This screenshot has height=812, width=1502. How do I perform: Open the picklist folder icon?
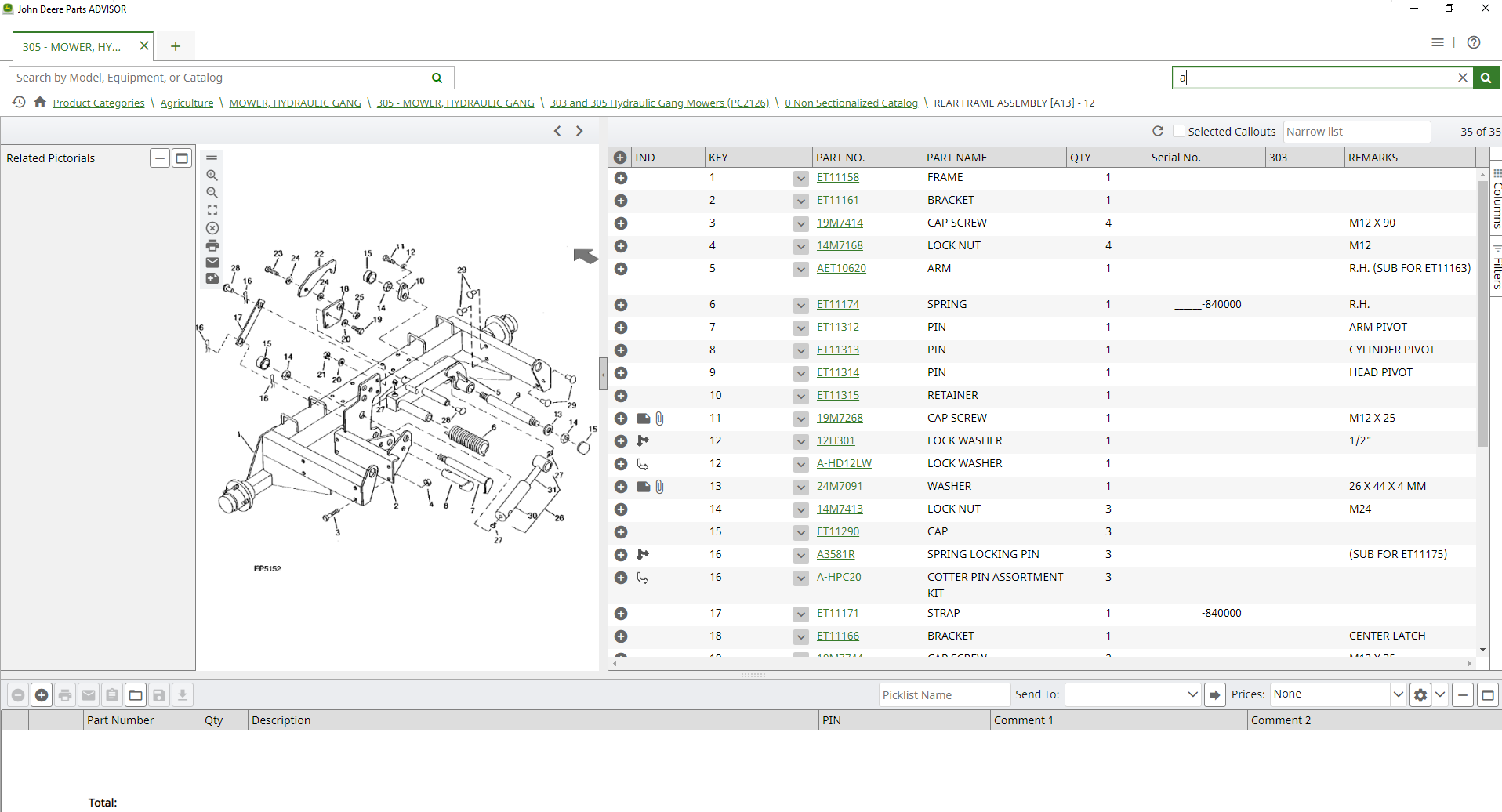(136, 695)
